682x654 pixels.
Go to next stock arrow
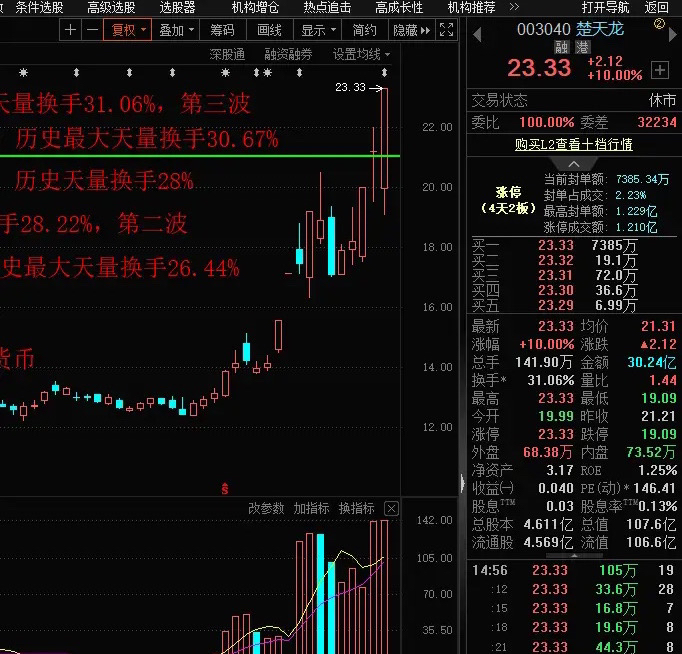click(x=673, y=34)
